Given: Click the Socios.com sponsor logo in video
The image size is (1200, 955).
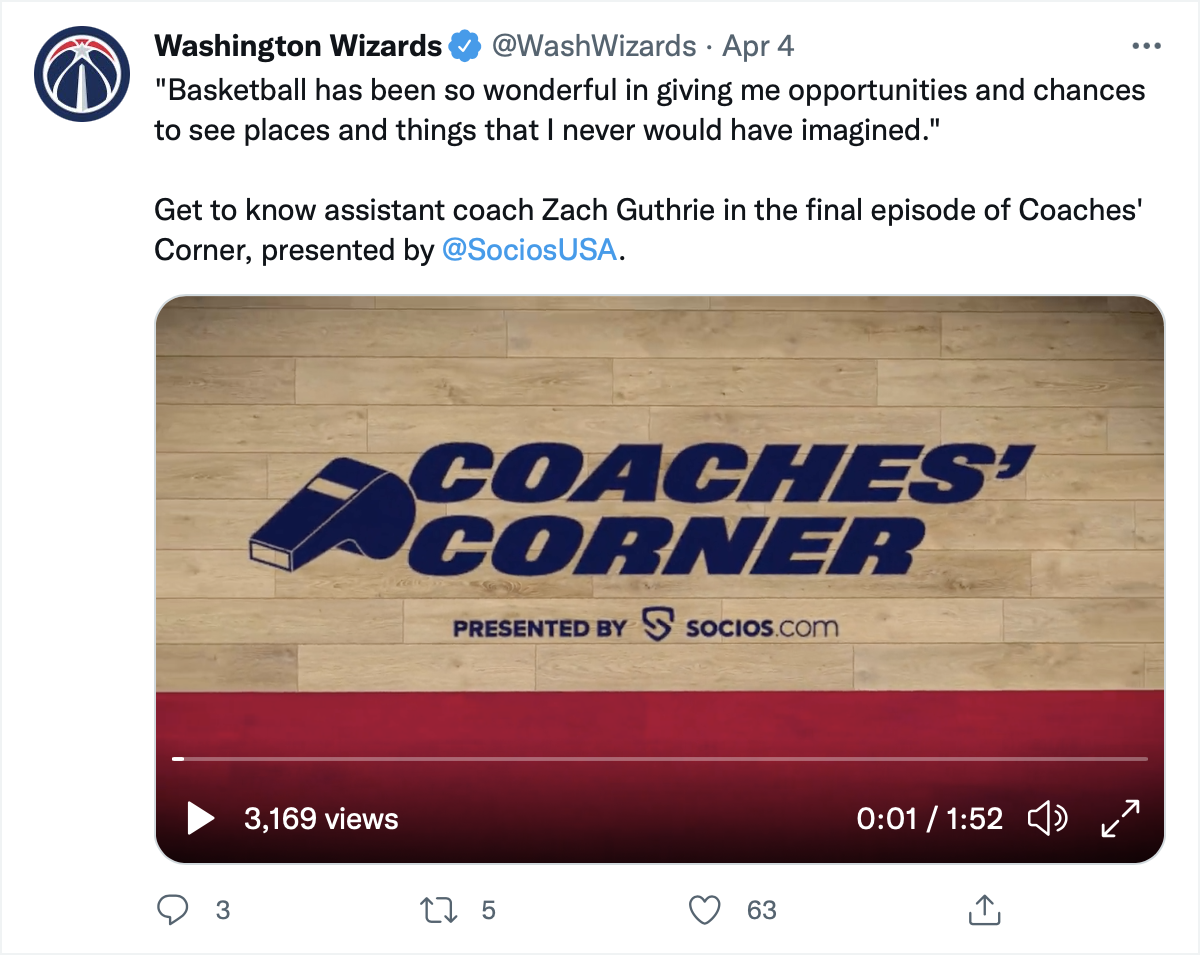Looking at the screenshot, I should click(x=740, y=628).
